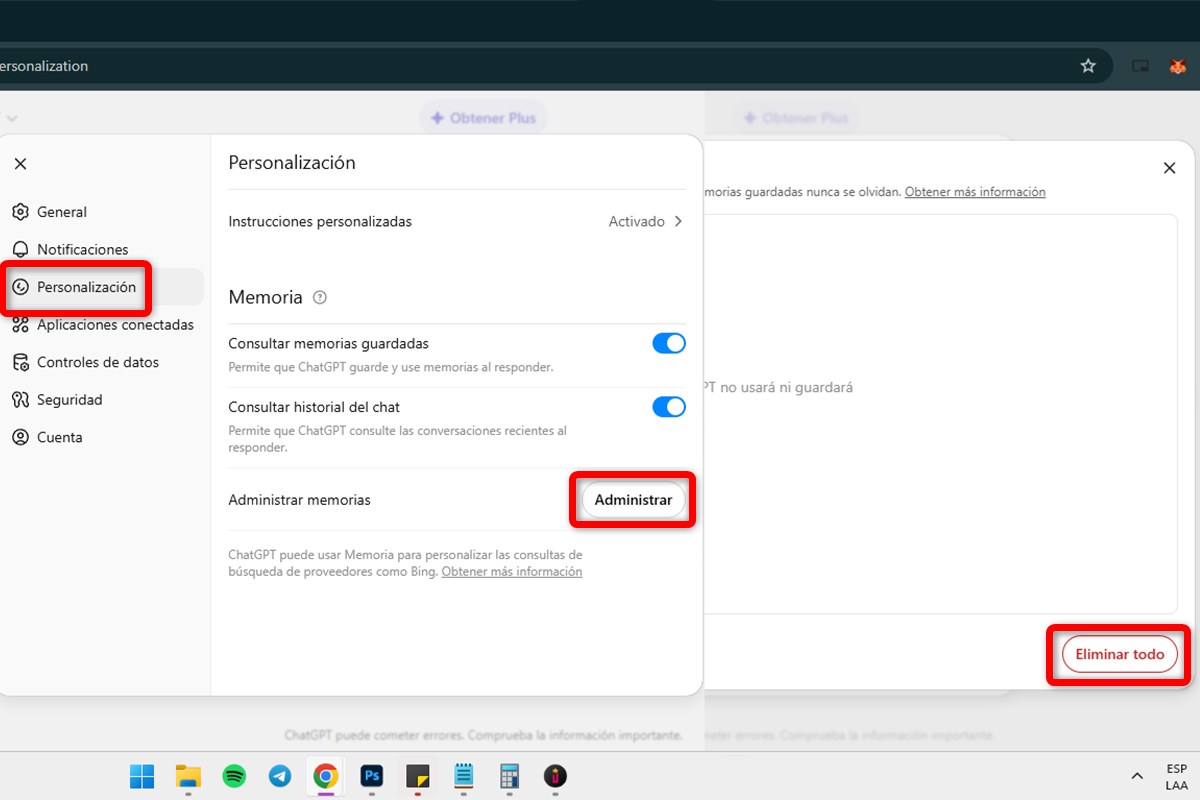The image size is (1200, 800).
Task: Bookmark this page with star icon
Action: pos(1088,66)
